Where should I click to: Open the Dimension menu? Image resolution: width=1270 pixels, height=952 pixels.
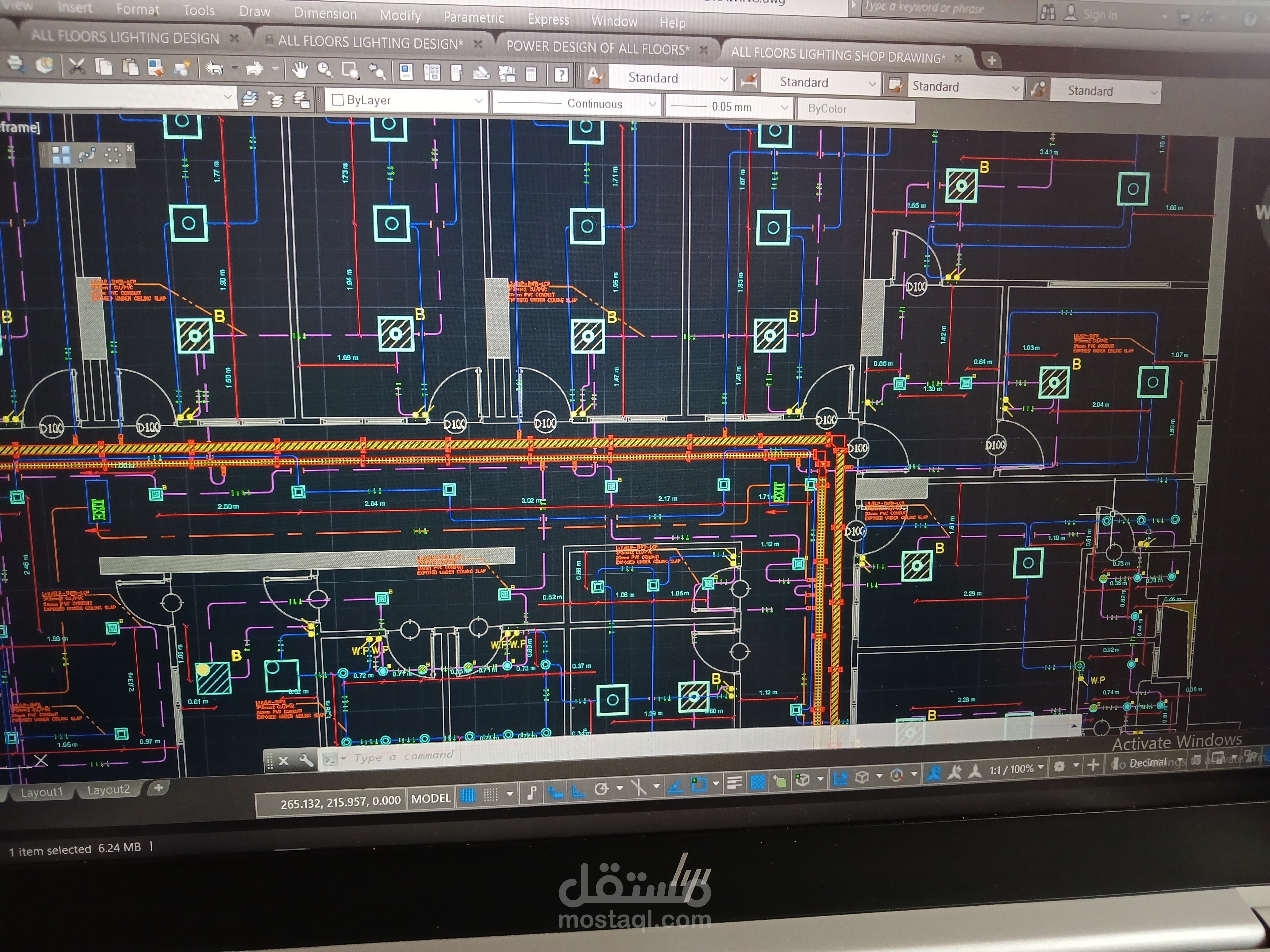[325, 14]
